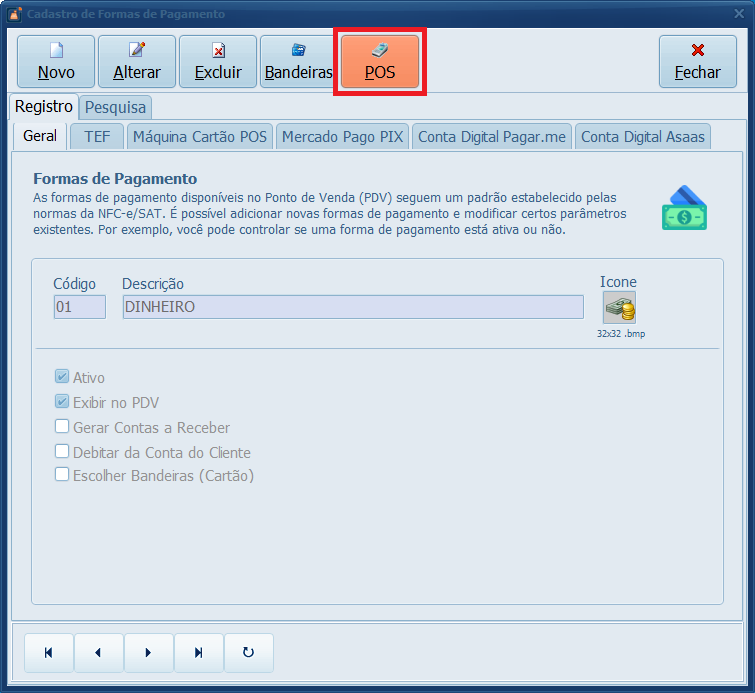Open the TEF tab
Image resolution: width=755 pixels, height=693 pixels.
pos(97,137)
